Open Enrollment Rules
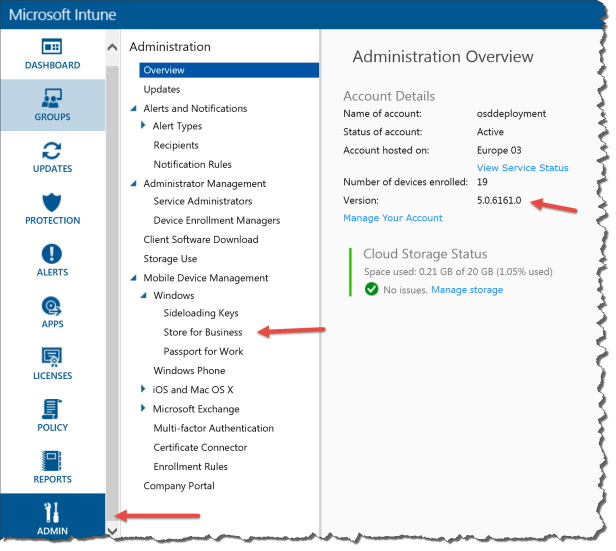Image resolution: width=616 pixels, height=551 pixels. [191, 467]
